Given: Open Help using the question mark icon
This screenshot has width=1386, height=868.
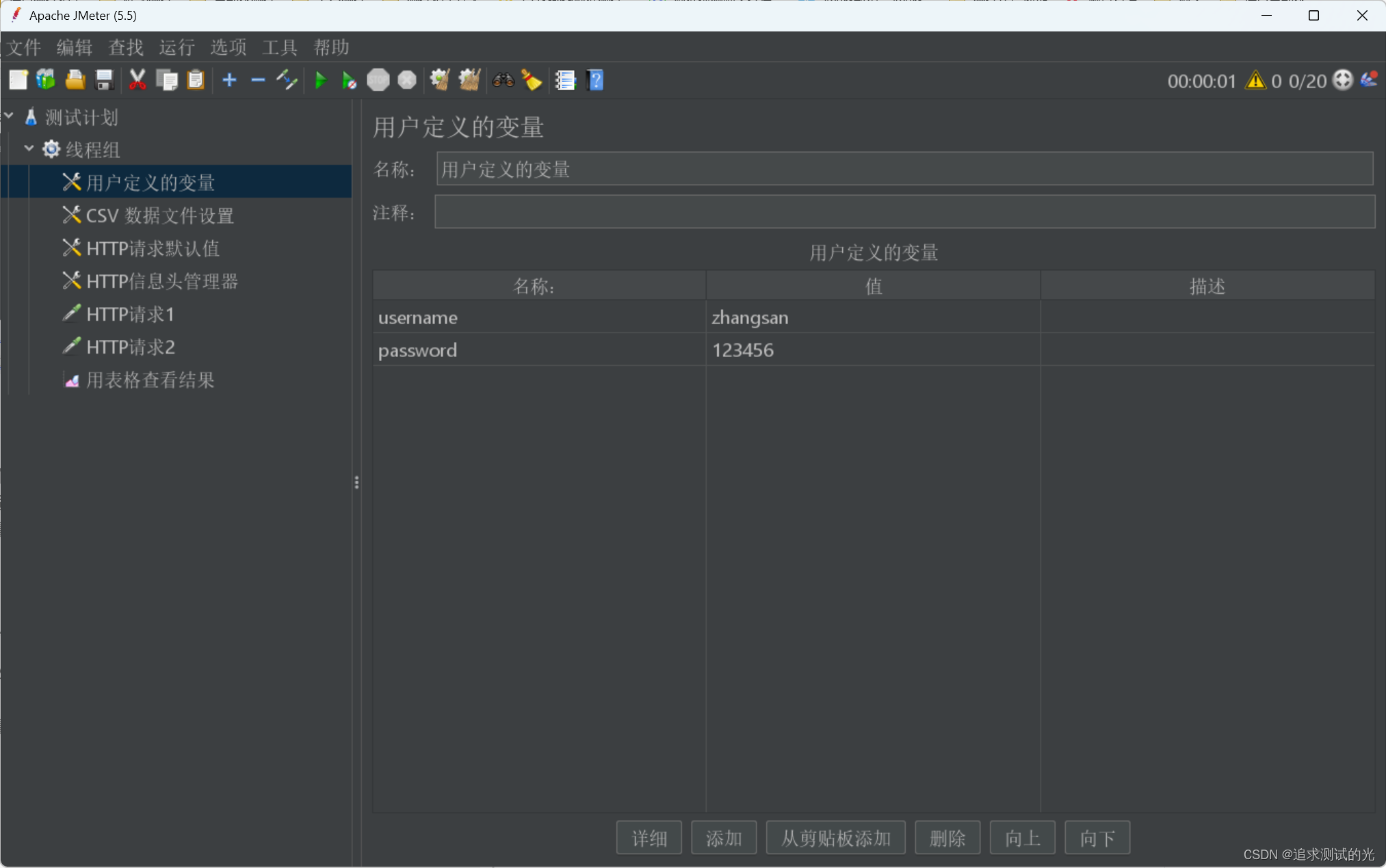Looking at the screenshot, I should pyautogui.click(x=595, y=80).
